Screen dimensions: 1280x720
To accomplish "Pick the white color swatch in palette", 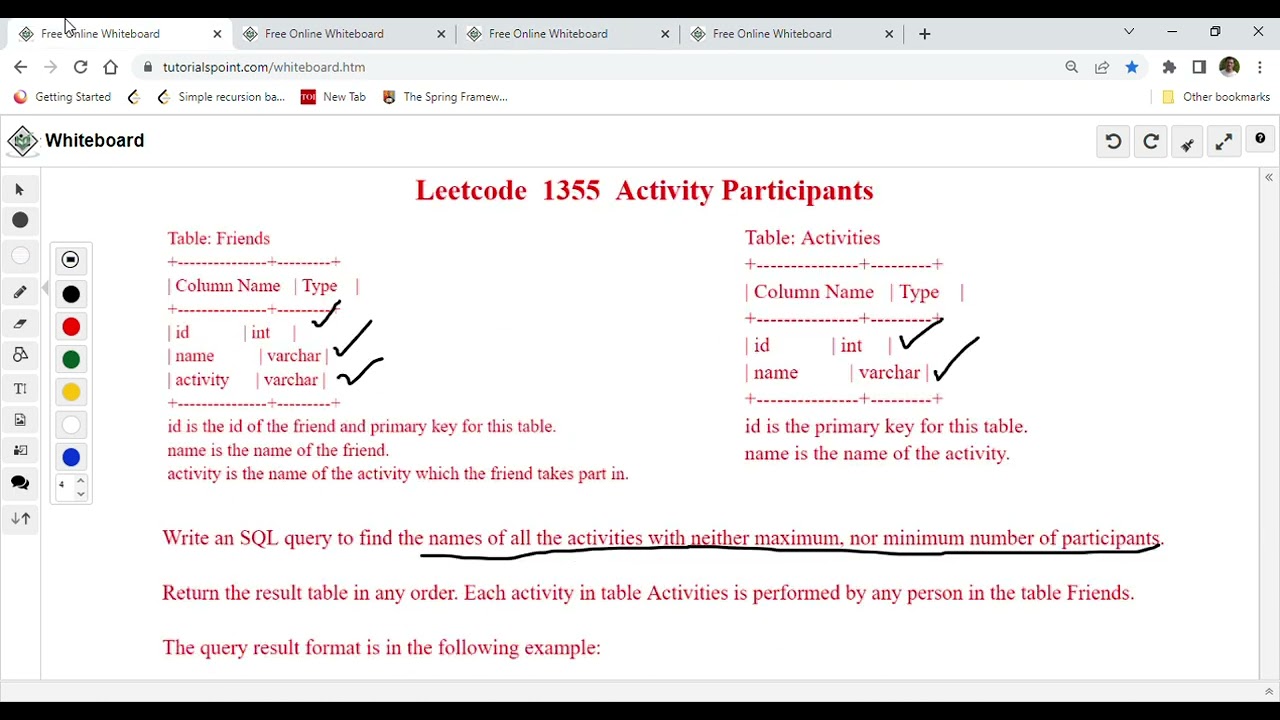I will (x=71, y=425).
